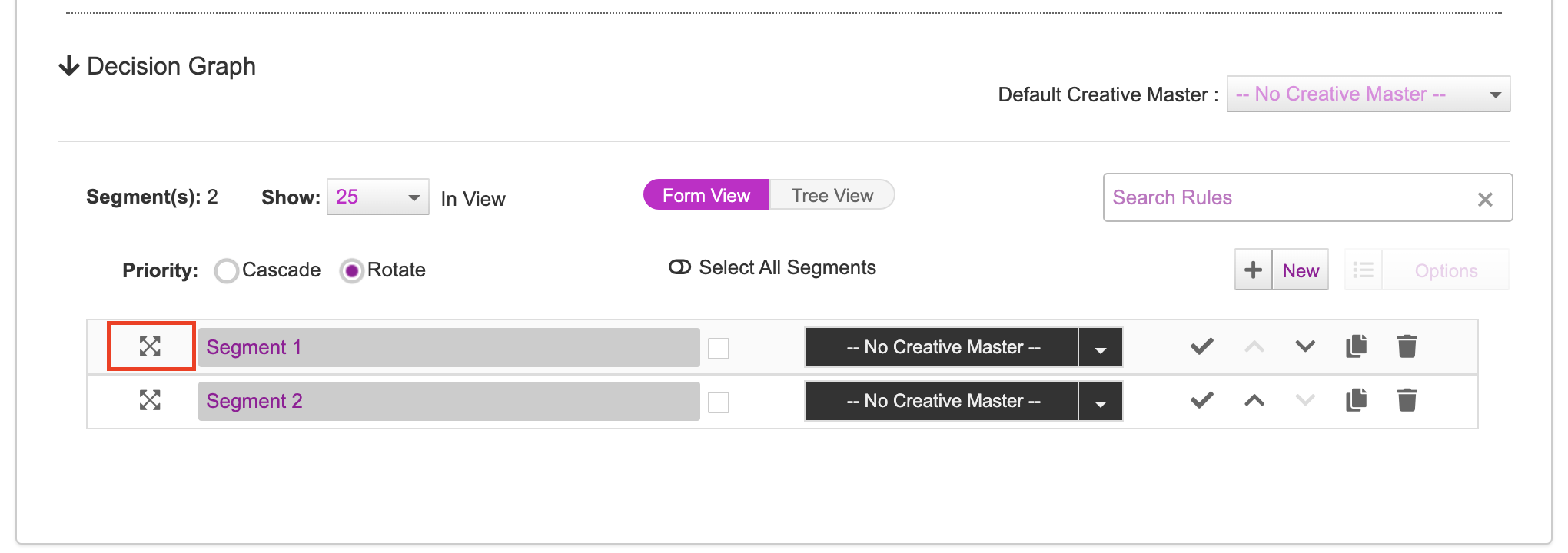1568x553 pixels.
Task: Confirm Segment 1 with the checkmark icon
Action: tap(1202, 346)
